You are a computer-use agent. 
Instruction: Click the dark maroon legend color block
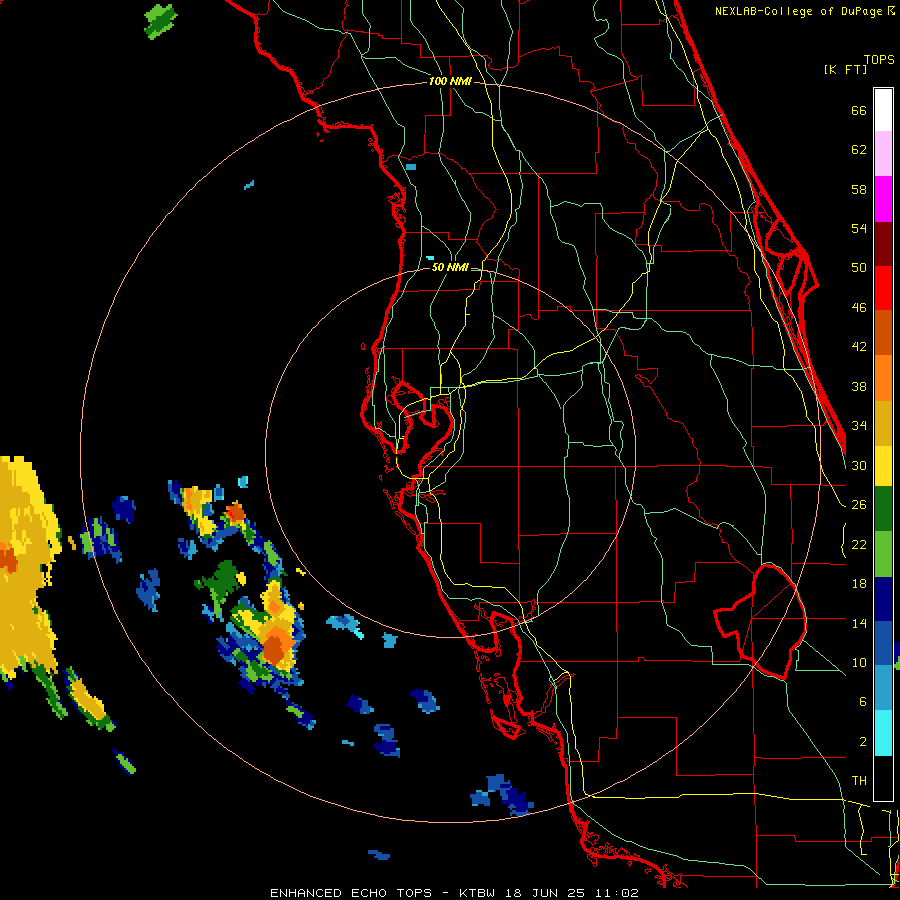point(883,244)
